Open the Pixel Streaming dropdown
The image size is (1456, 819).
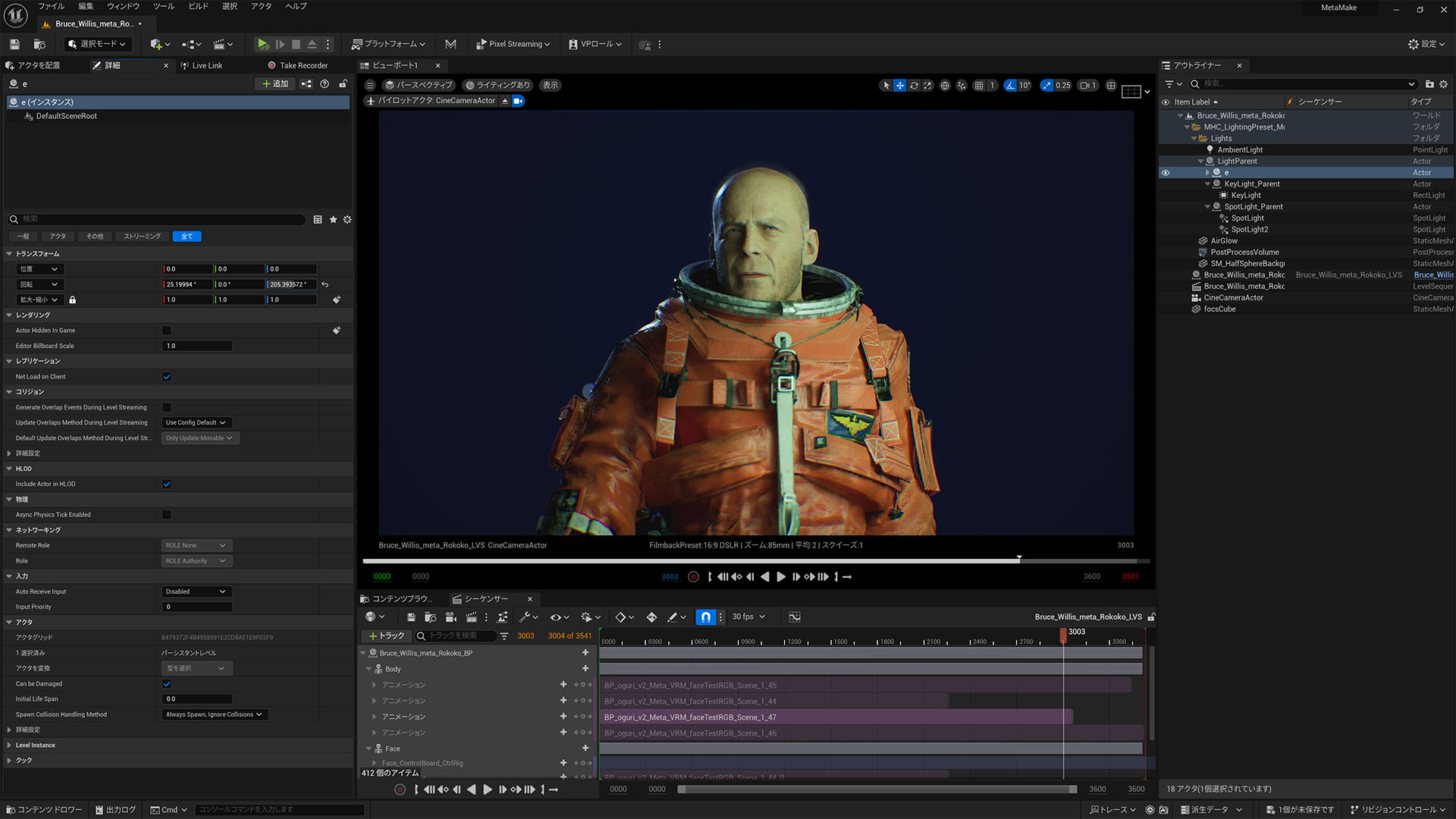click(513, 44)
